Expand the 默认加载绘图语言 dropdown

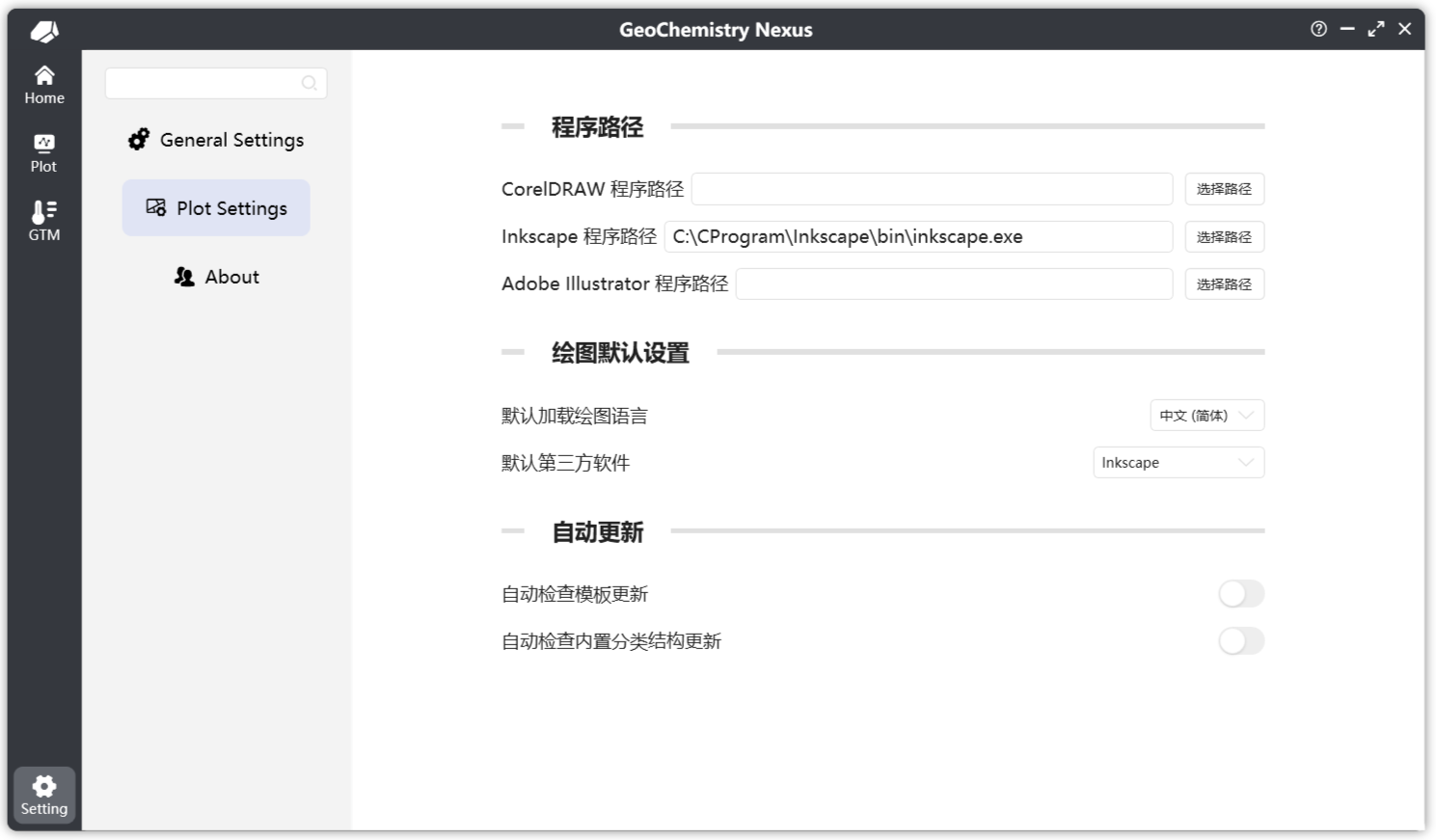pyautogui.click(x=1206, y=416)
